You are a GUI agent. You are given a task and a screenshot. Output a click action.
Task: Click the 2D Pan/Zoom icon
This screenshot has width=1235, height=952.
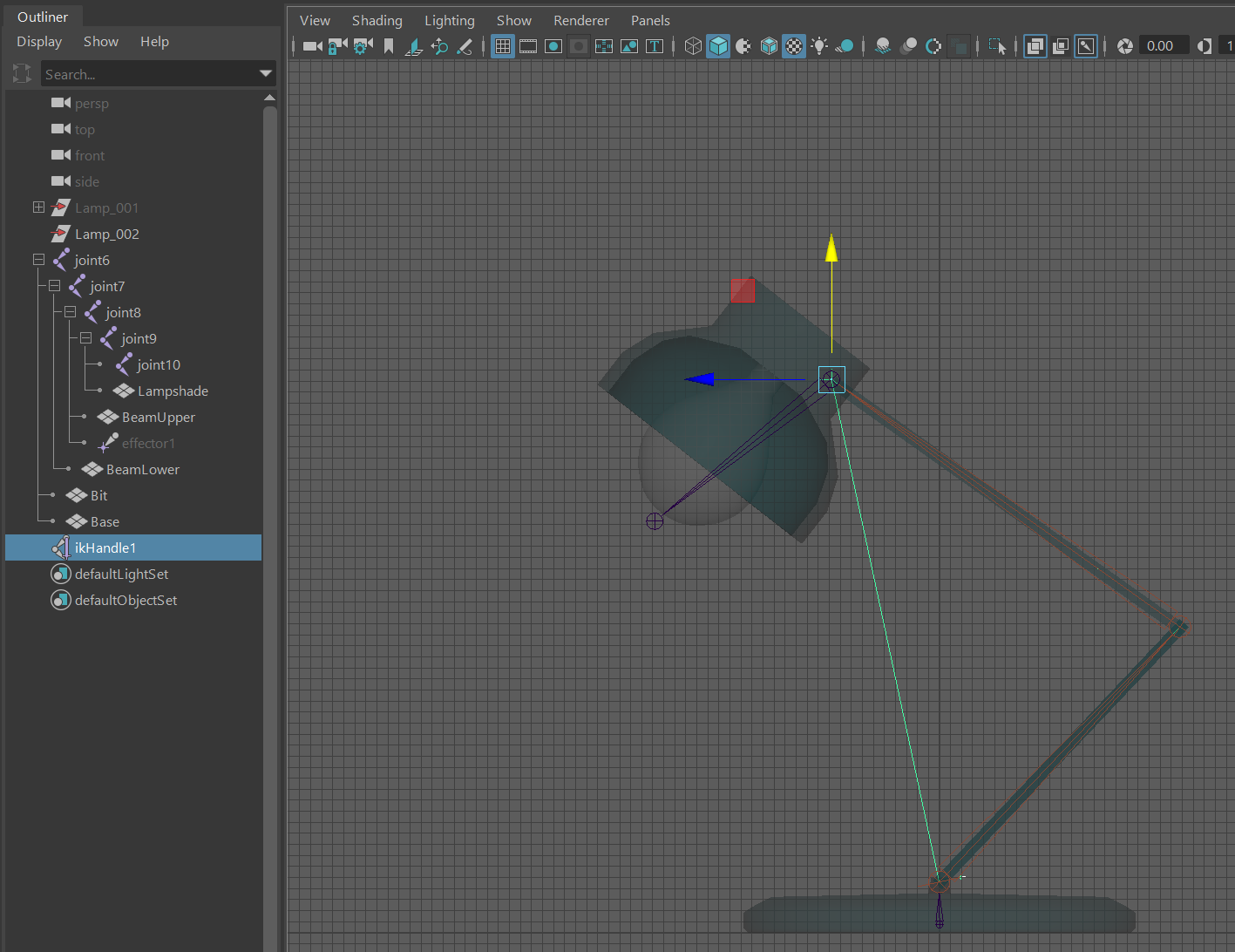tap(439, 46)
